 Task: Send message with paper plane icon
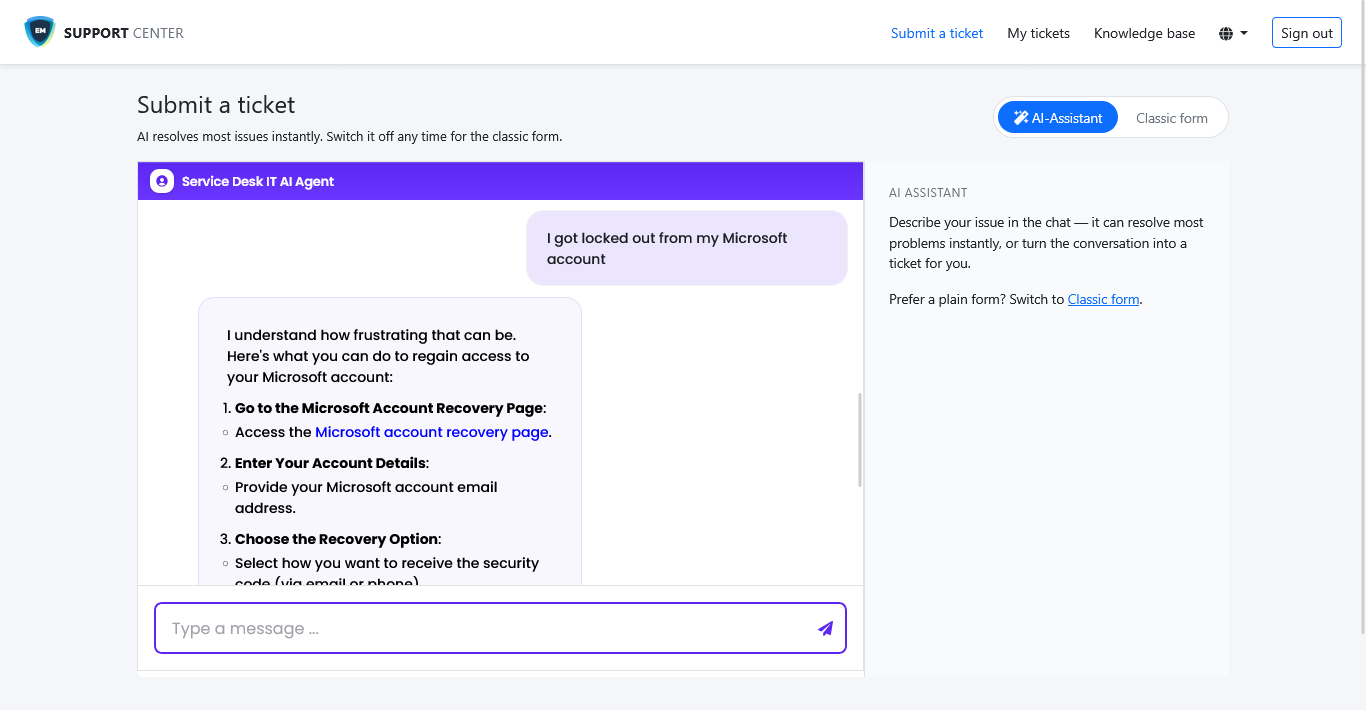click(x=825, y=628)
